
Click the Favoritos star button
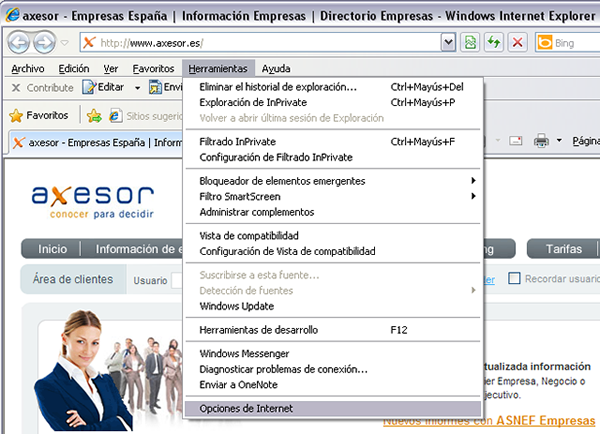pos(38,115)
